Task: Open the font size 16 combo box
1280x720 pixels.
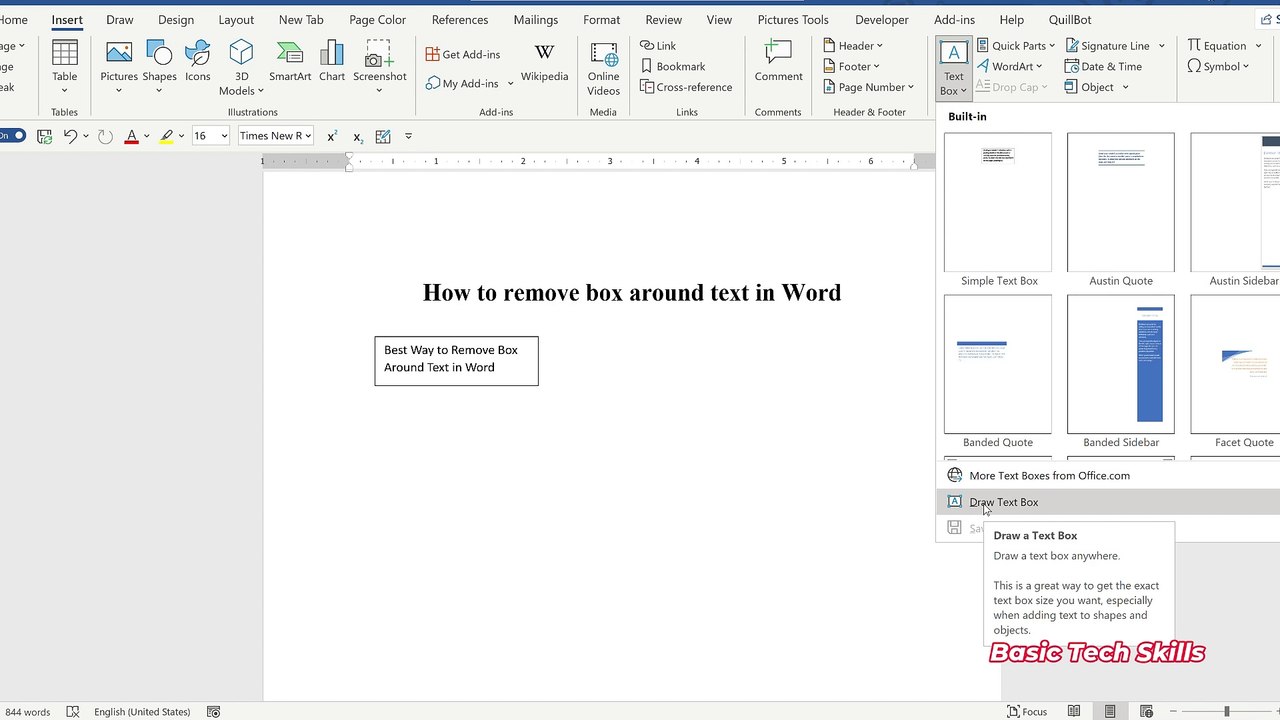Action: (211, 136)
